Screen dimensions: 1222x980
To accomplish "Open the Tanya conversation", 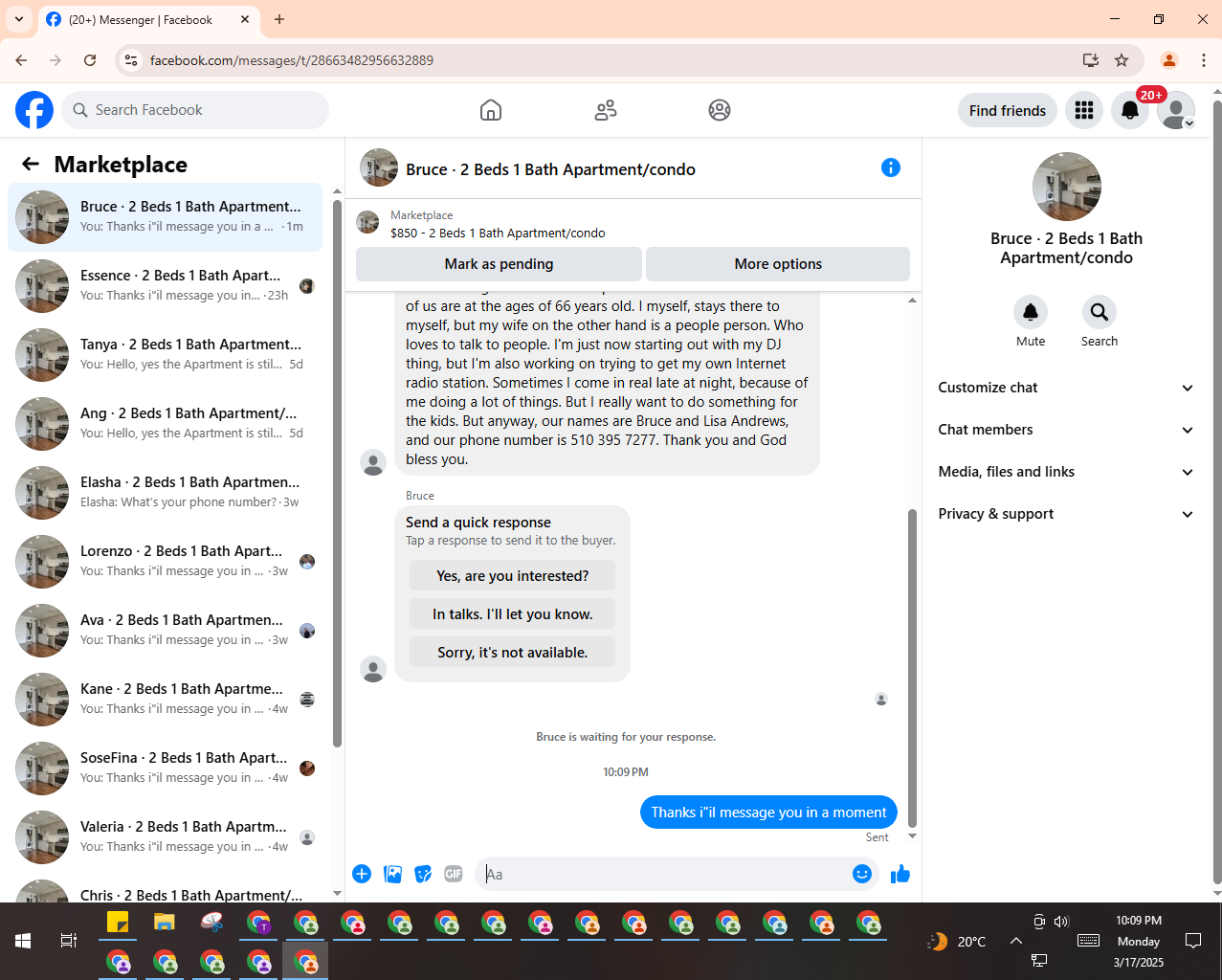I will click(165, 355).
